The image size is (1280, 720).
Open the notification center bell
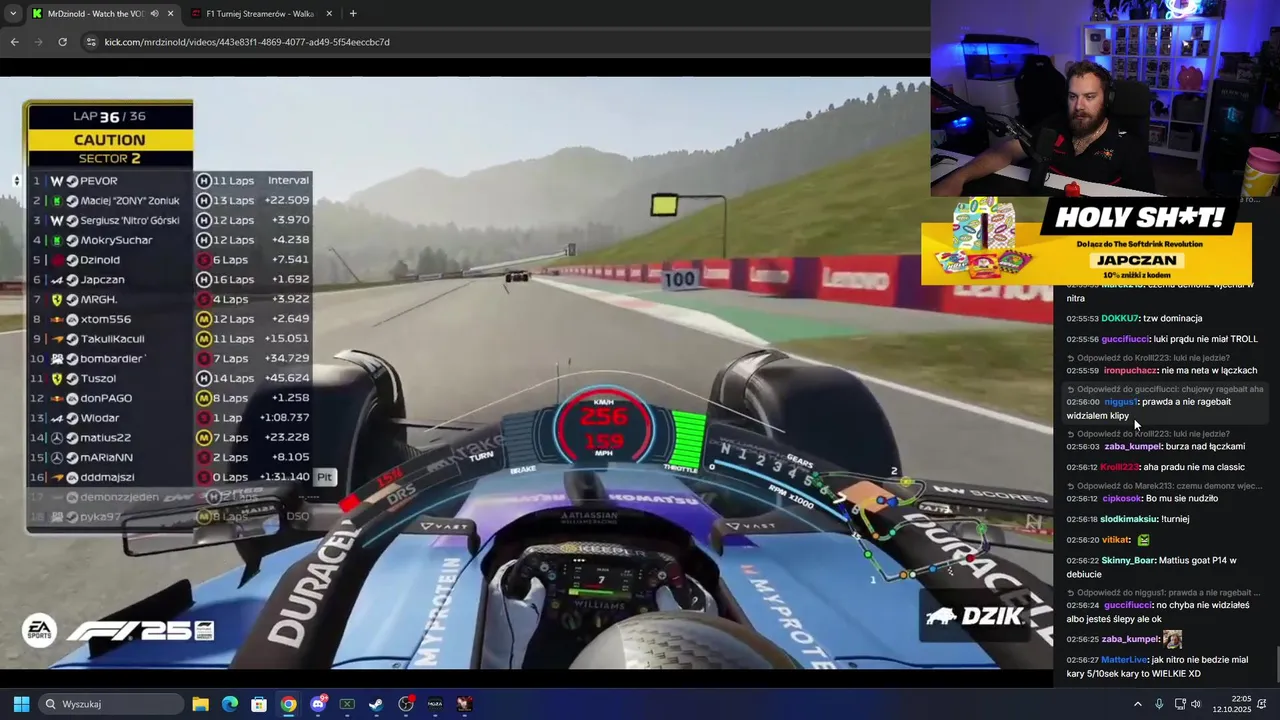1263,704
